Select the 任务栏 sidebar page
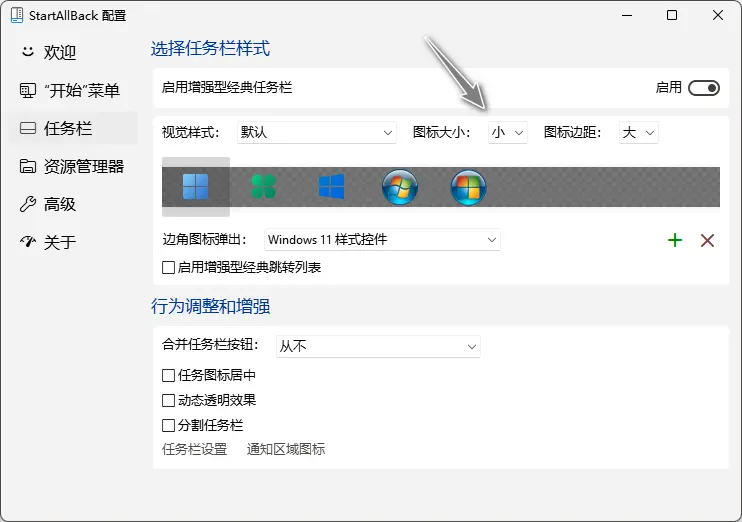The width and height of the screenshot is (742, 522). pyautogui.click(x=73, y=128)
